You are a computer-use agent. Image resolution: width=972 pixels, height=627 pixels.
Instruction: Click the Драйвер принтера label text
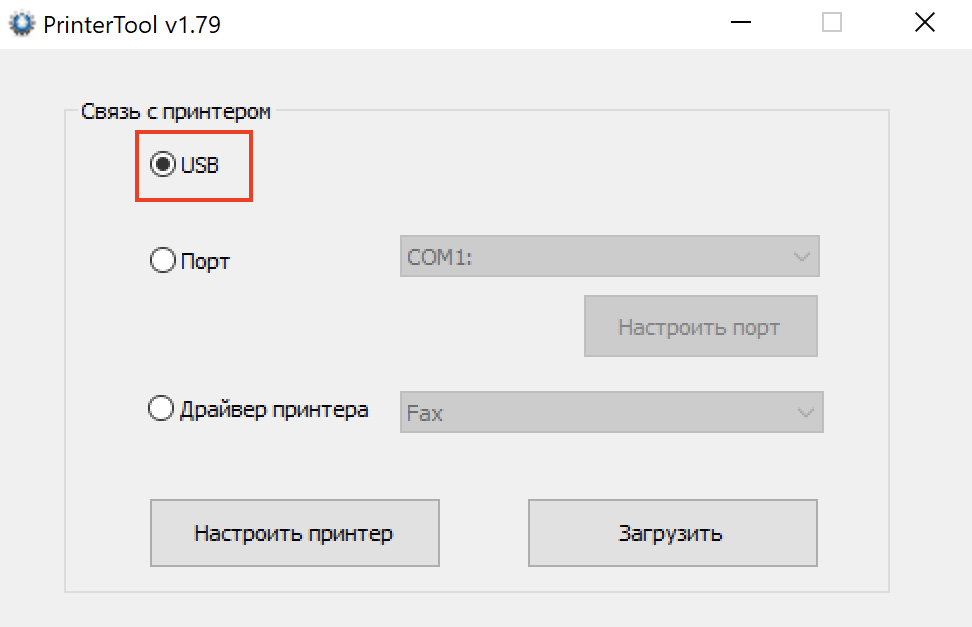point(274,410)
